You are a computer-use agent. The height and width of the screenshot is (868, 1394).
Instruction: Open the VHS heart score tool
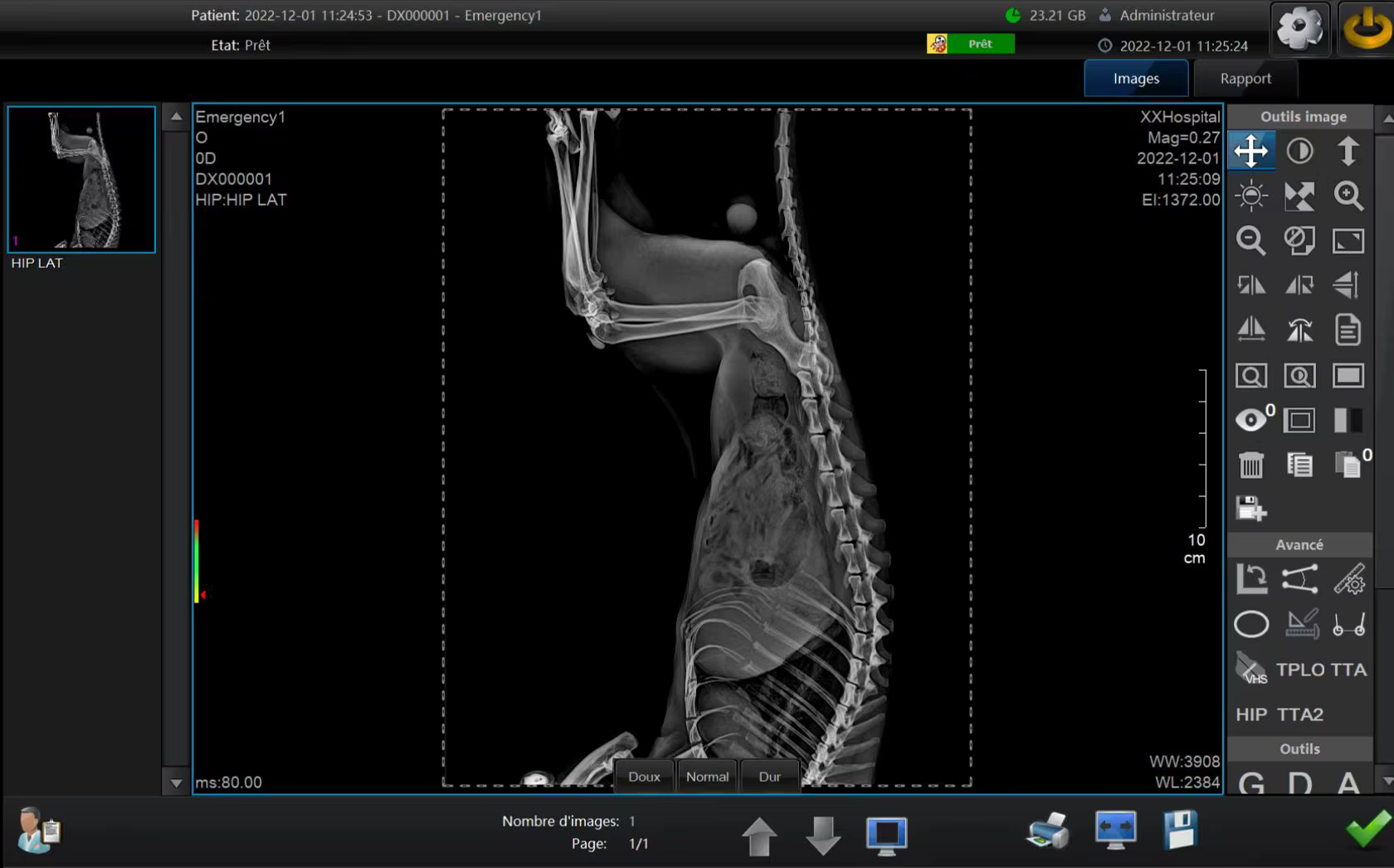point(1250,670)
